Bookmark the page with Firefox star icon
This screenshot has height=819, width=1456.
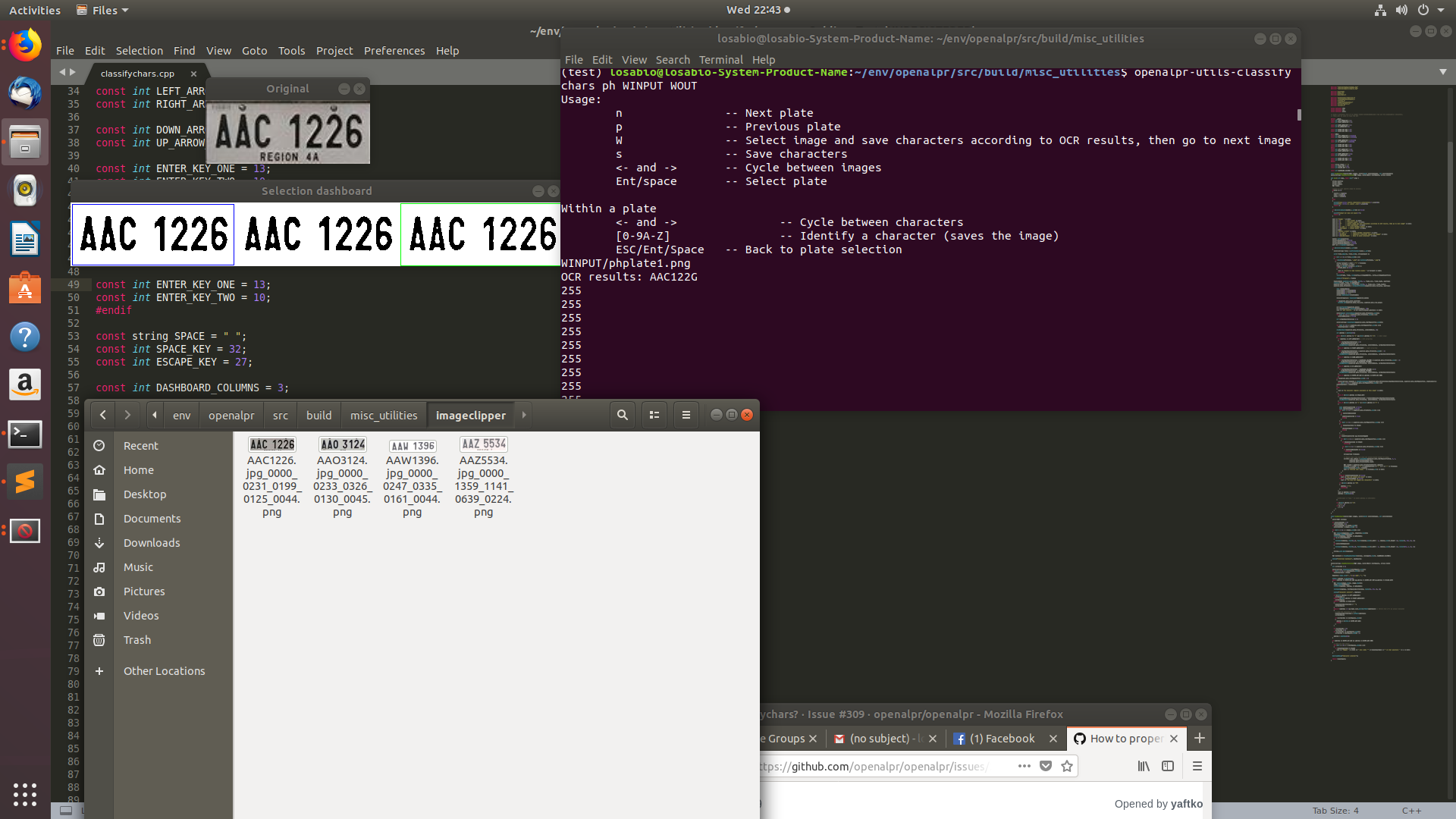click(1067, 766)
